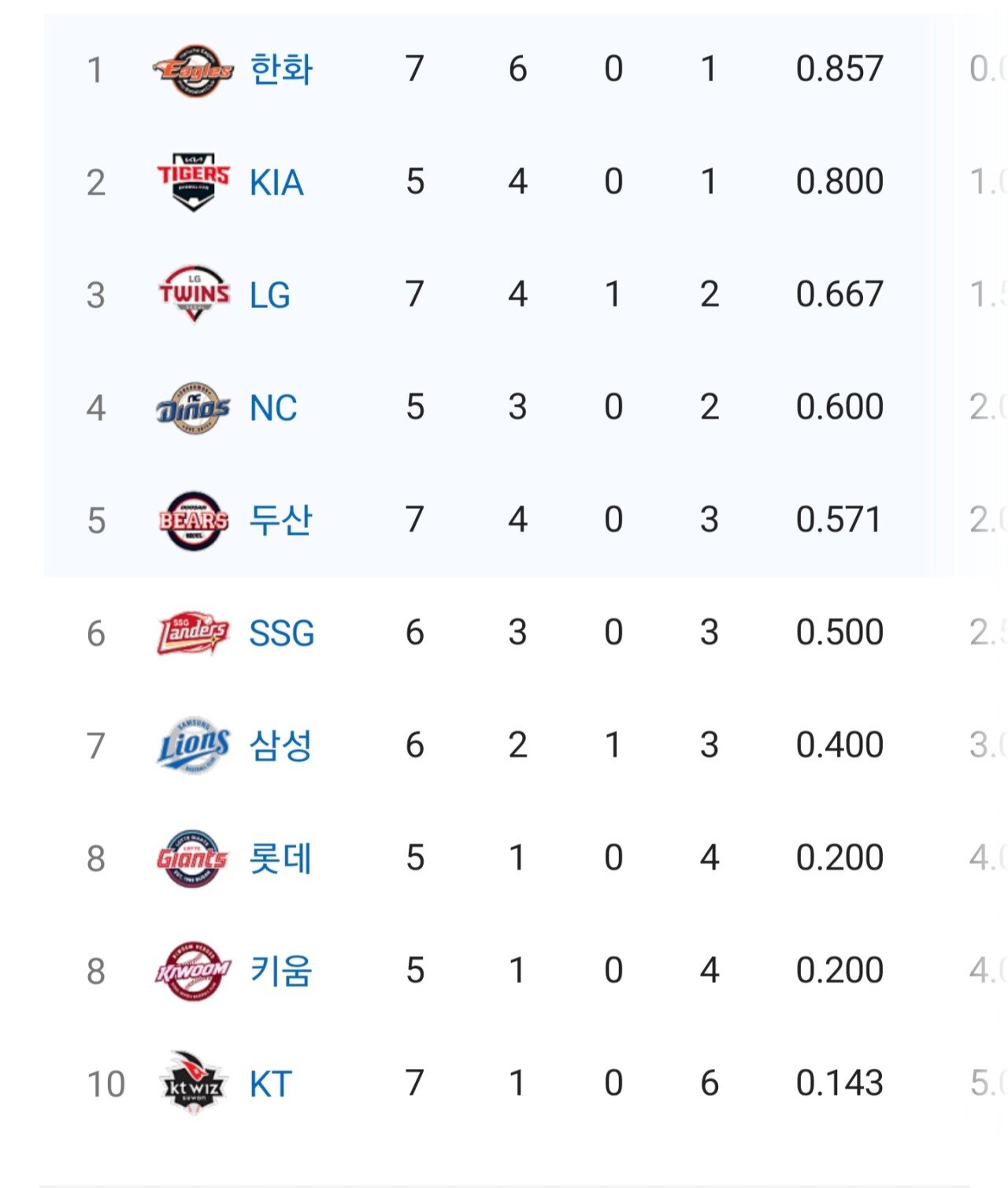Select the LG team name link
Image resolution: width=1008 pixels, height=1188 pixels.
coord(270,295)
